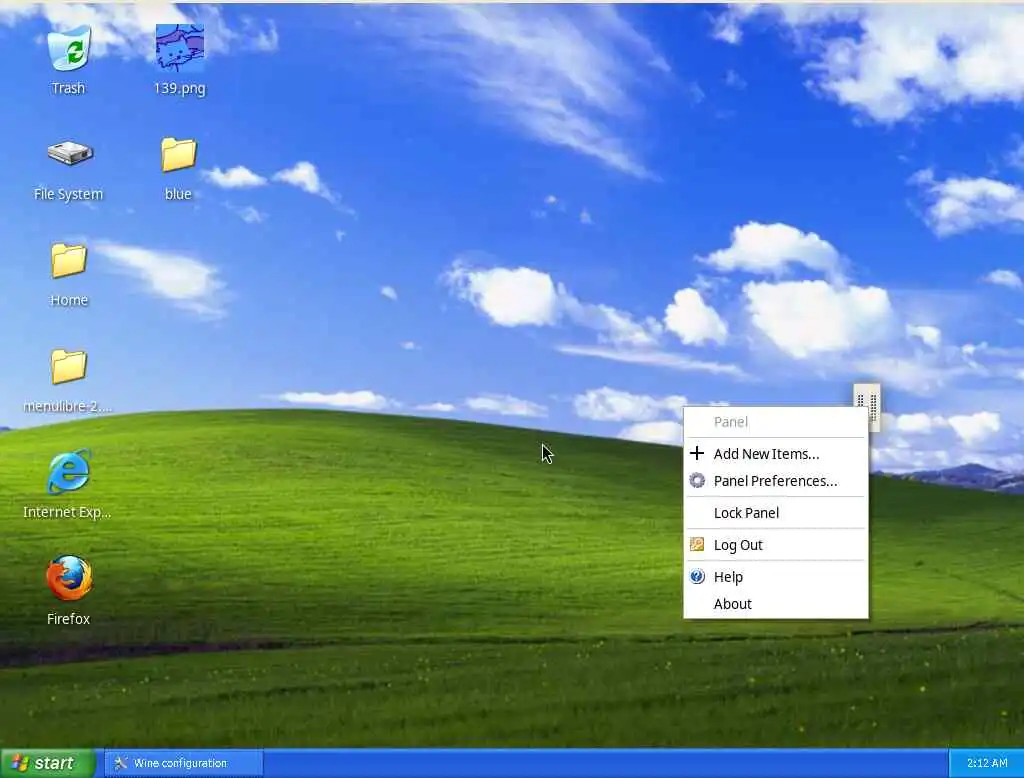Screen dimensions: 1024x778
Task: Open Help from panel context menu
Action: (x=776, y=577)
